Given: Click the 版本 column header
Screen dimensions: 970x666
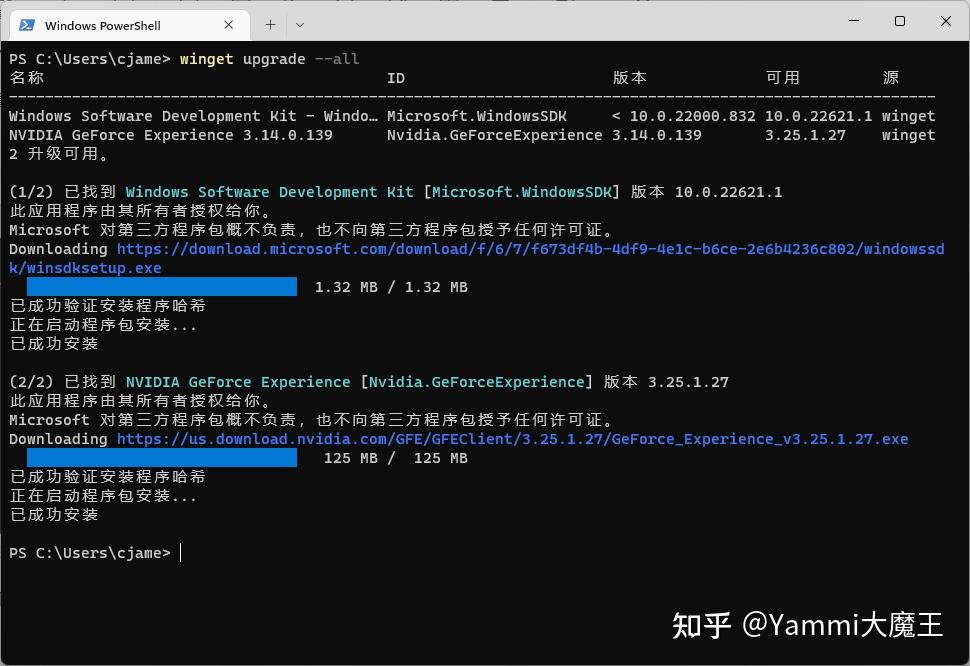Looking at the screenshot, I should click(630, 78).
